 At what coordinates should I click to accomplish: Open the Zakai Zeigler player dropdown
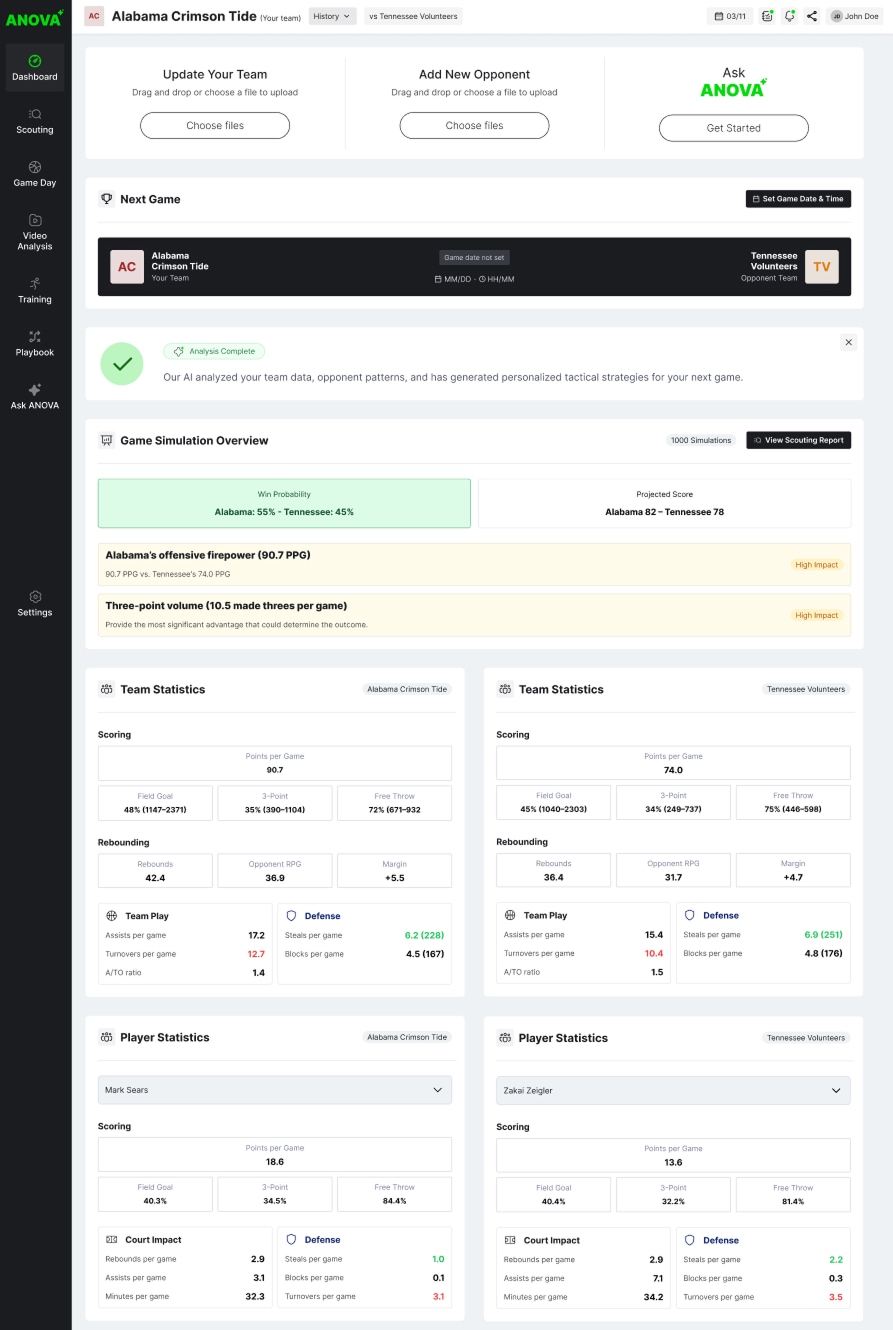coord(673,1090)
